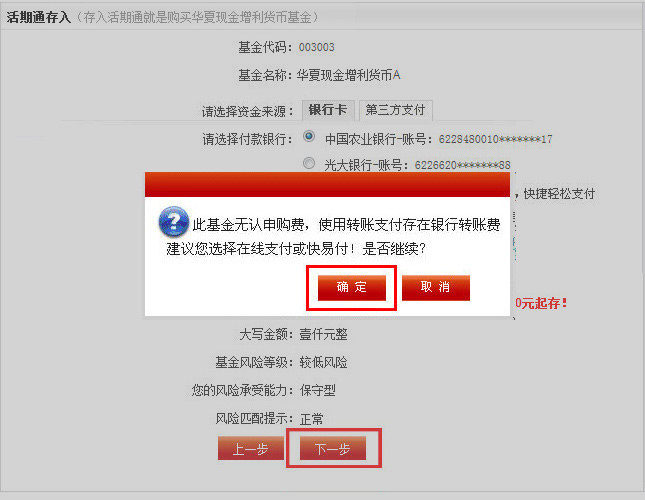This screenshot has width=645, height=500.
Task: Dismiss the dialog with 取消
Action: (436, 287)
